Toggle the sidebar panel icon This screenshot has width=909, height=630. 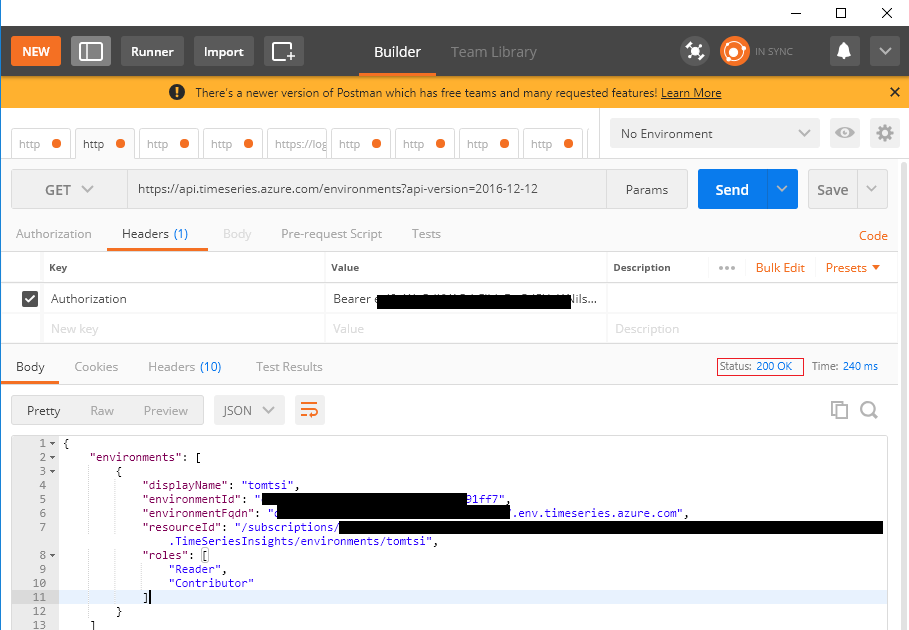(x=91, y=52)
